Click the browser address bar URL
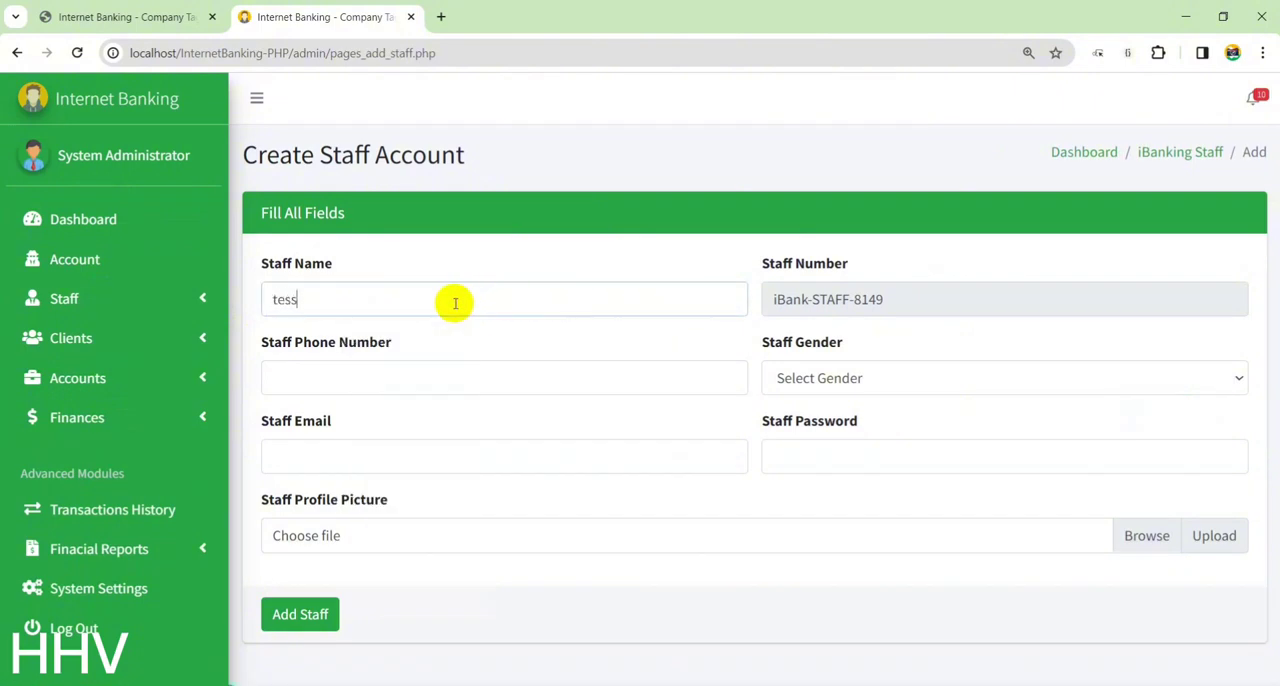Viewport: 1280px width, 686px height. 282,53
